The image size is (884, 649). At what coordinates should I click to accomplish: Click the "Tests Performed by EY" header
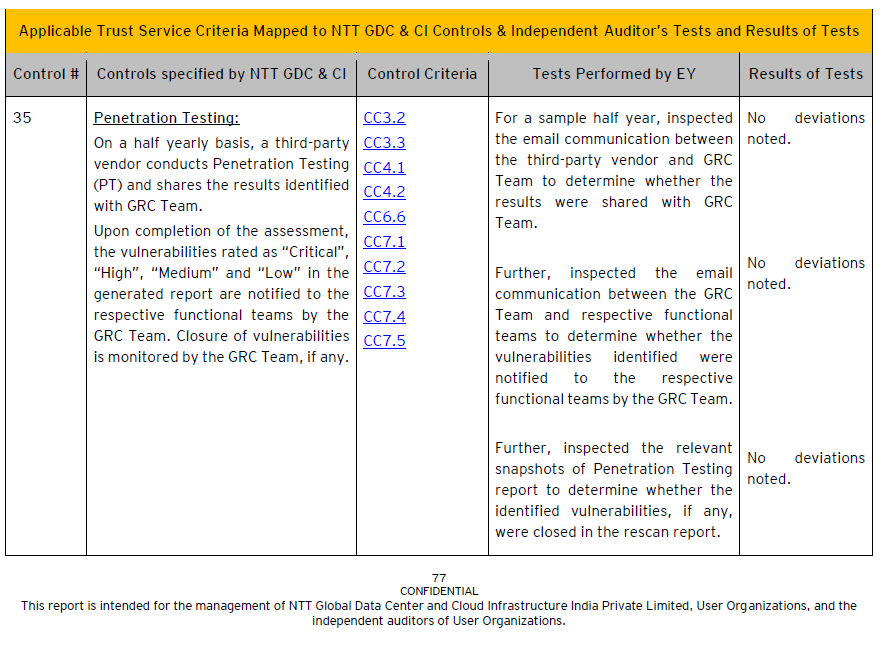[614, 74]
